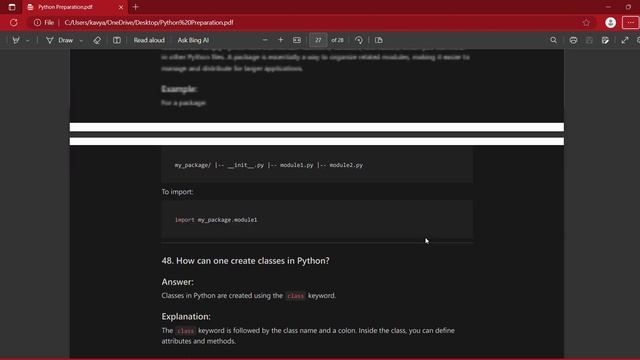
Task: Refresh the page
Action: click(13, 23)
